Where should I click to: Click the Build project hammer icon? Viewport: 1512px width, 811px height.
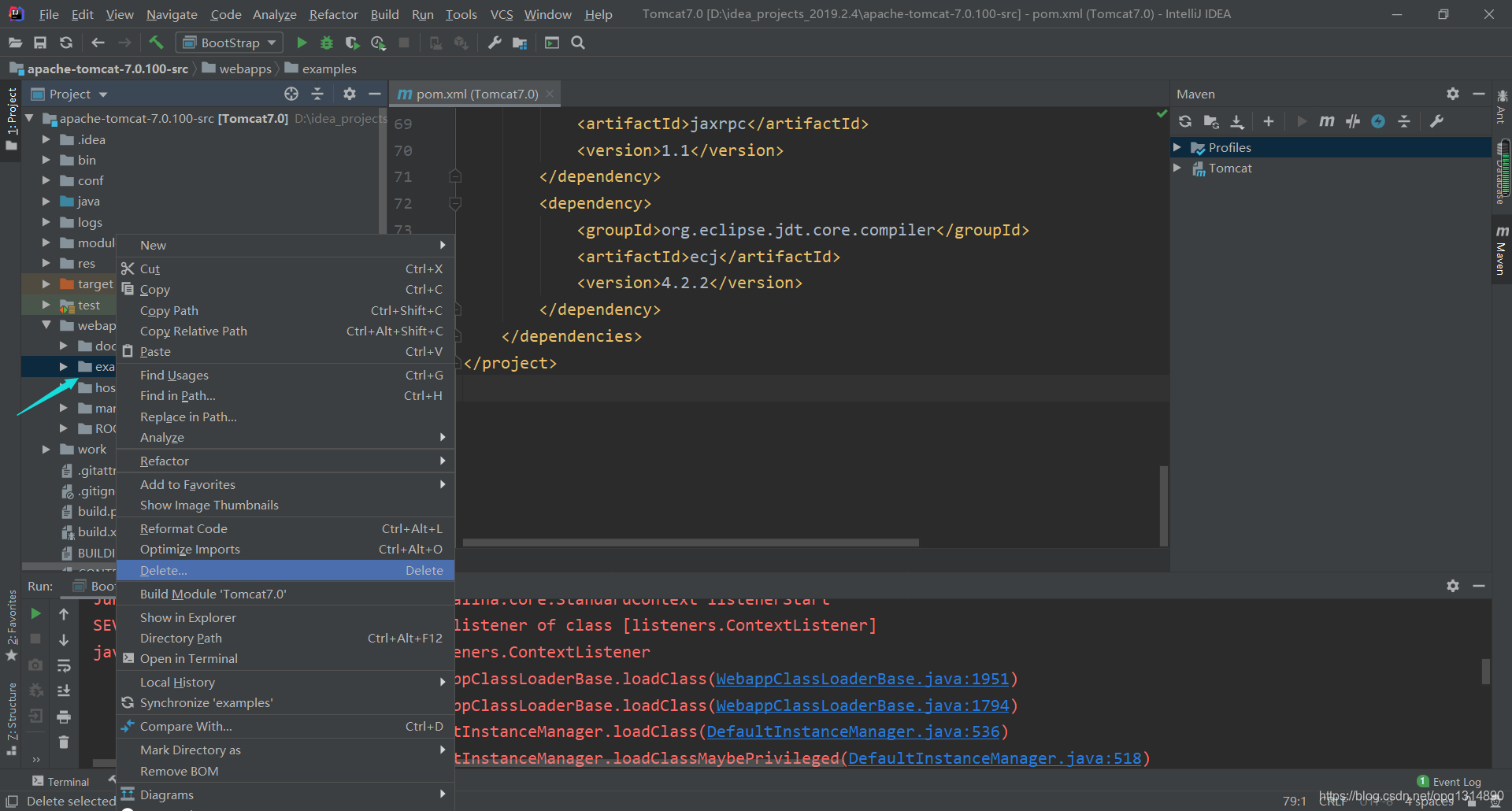[156, 43]
